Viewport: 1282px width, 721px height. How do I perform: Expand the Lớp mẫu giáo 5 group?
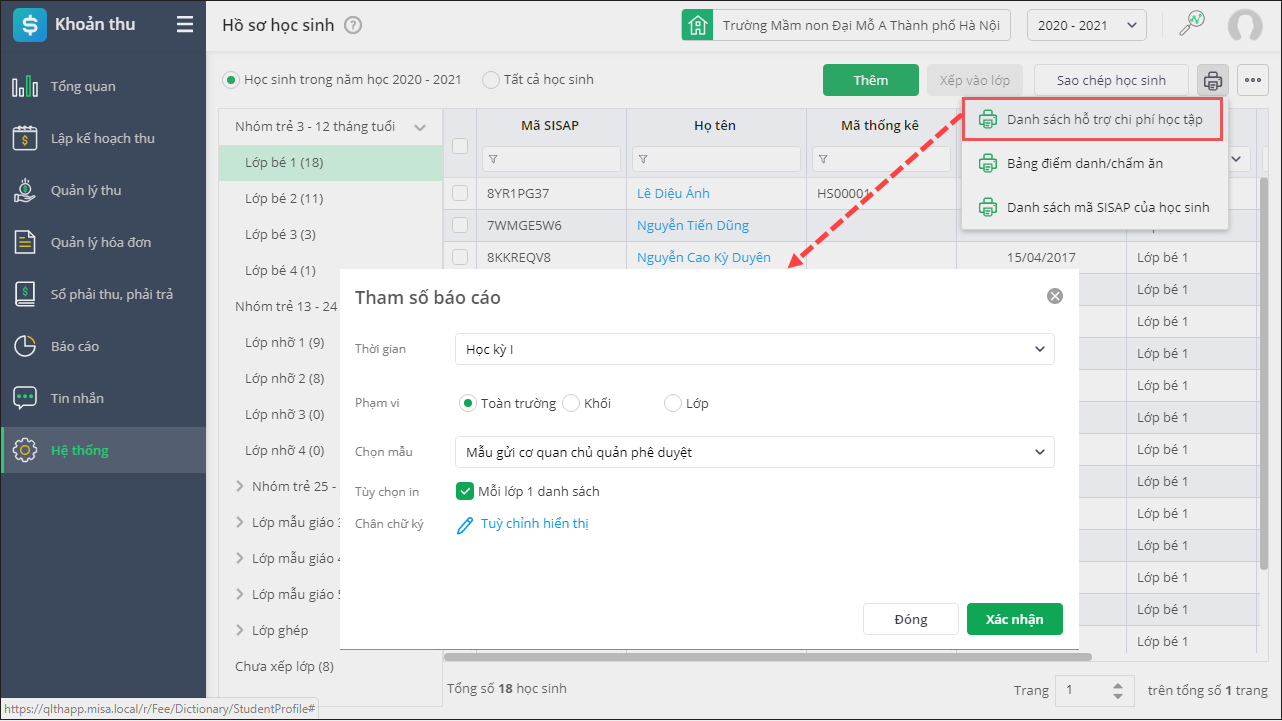point(240,594)
